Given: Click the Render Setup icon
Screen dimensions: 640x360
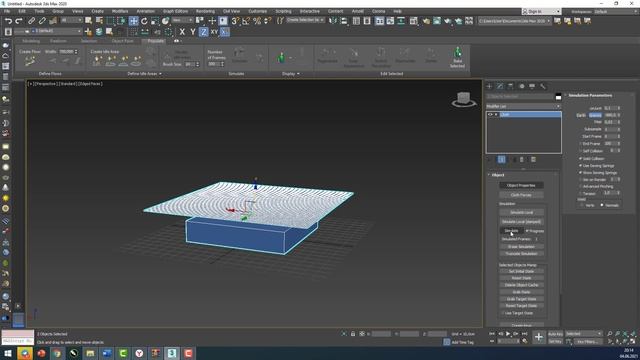Looking at the screenshot, I should tap(426, 21).
